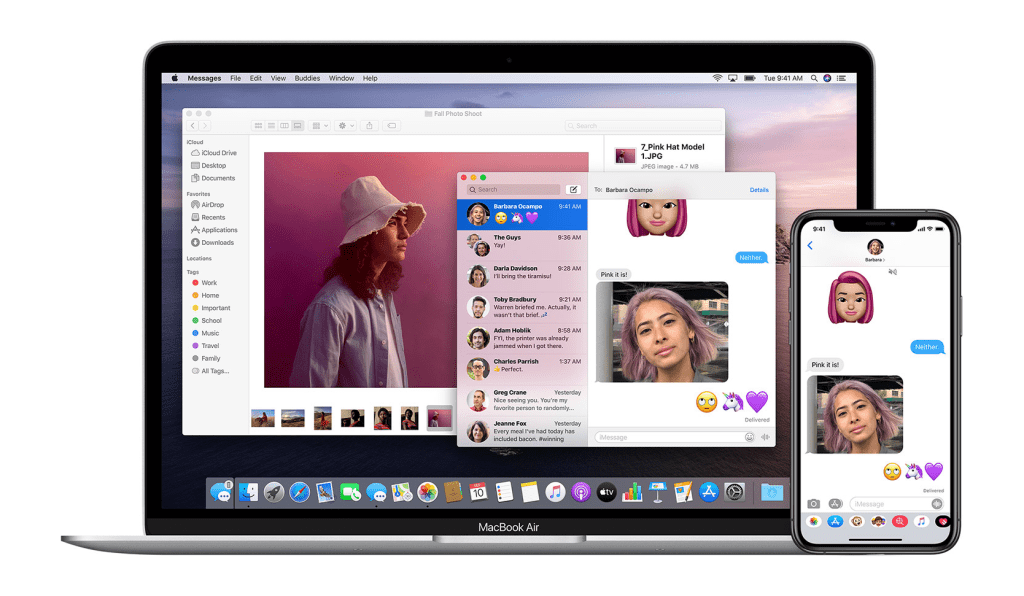This screenshot has height=596, width=1024.
Task: Launch the Music app from the Dock
Action: click(556, 492)
